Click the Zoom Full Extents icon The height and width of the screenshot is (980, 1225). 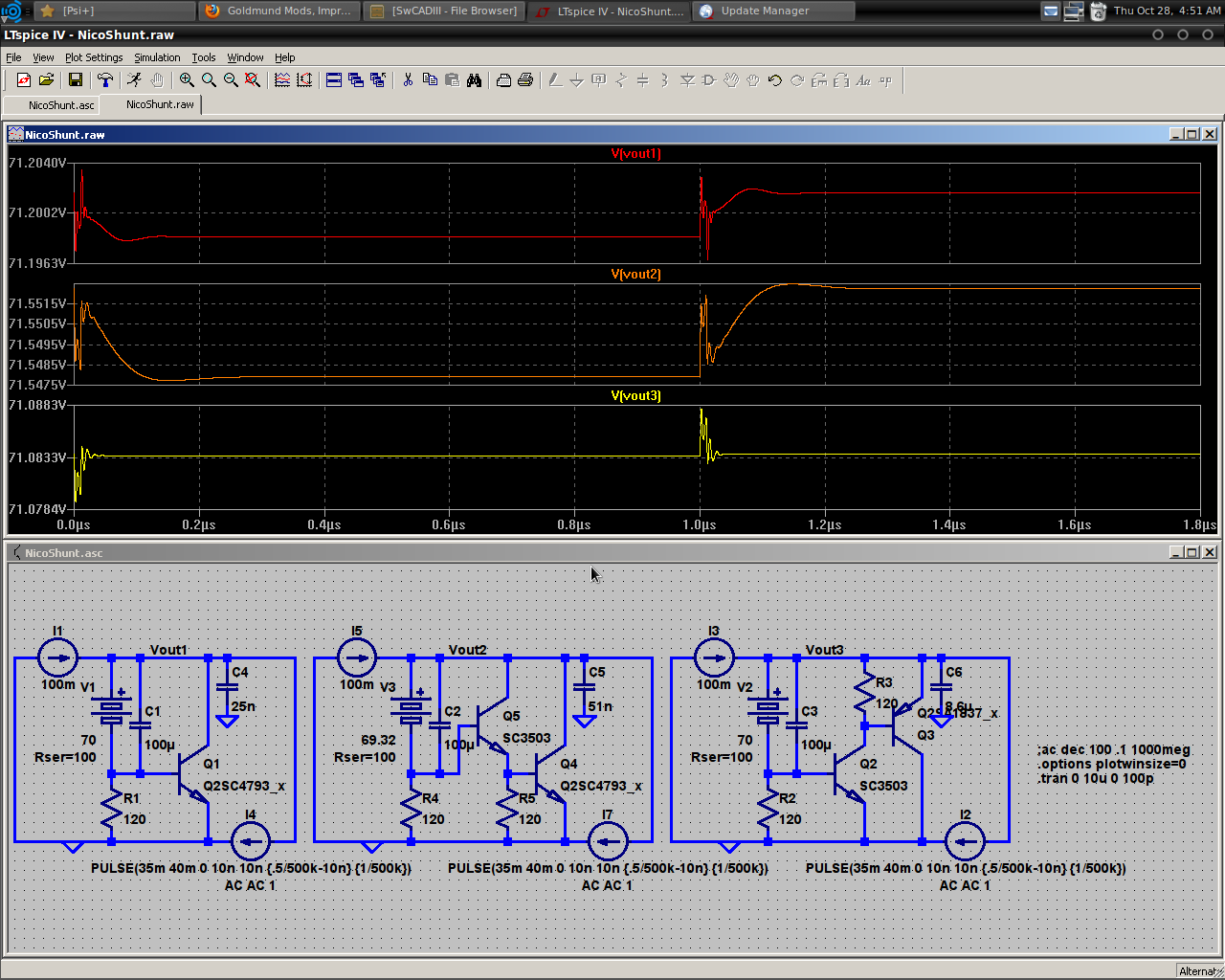pyautogui.click(x=253, y=80)
